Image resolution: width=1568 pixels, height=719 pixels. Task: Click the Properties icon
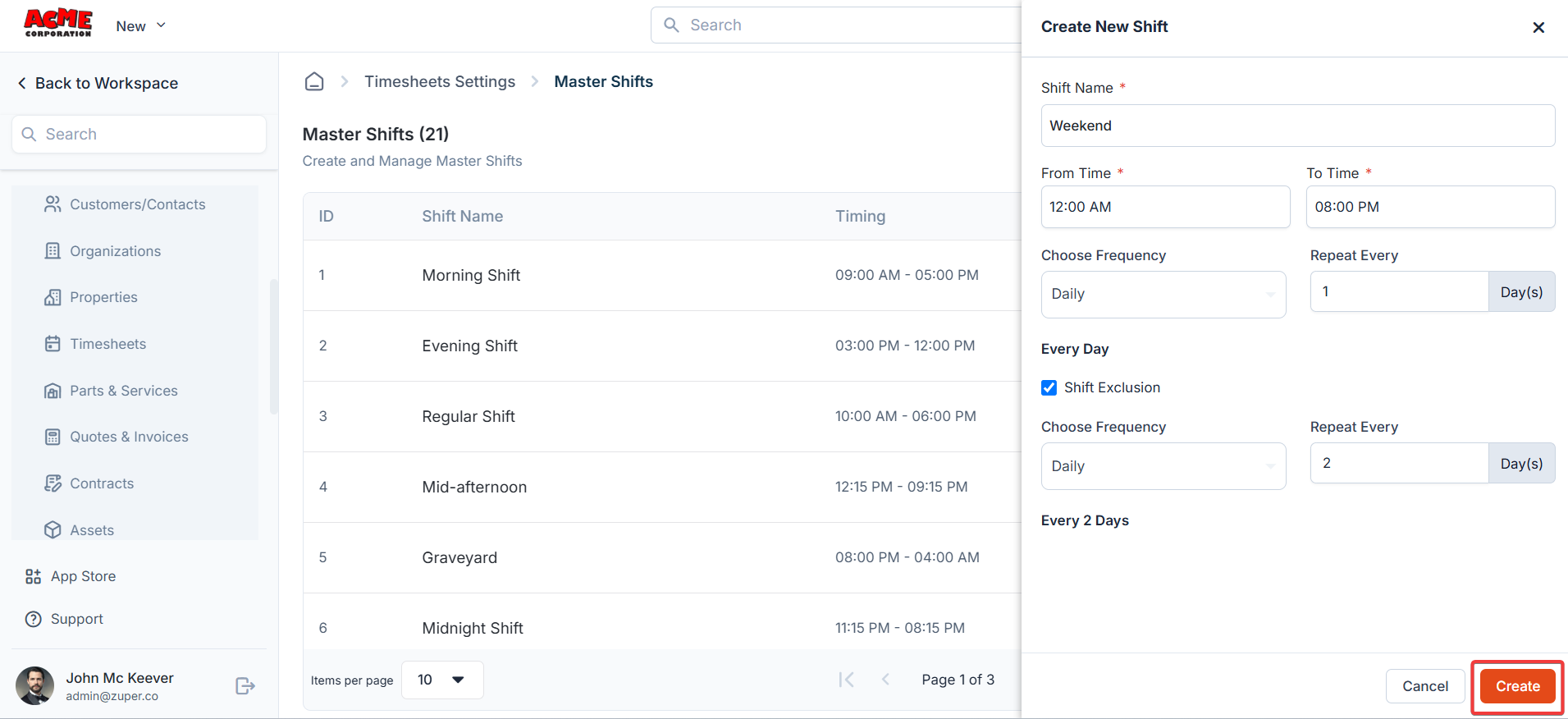(53, 297)
